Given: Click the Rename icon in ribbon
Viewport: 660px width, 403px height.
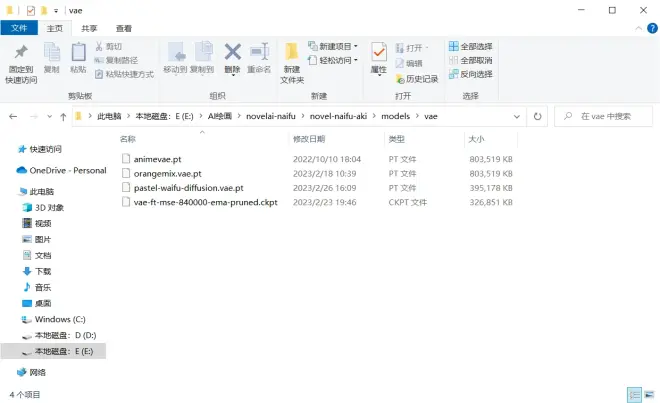Looking at the screenshot, I should [260, 58].
